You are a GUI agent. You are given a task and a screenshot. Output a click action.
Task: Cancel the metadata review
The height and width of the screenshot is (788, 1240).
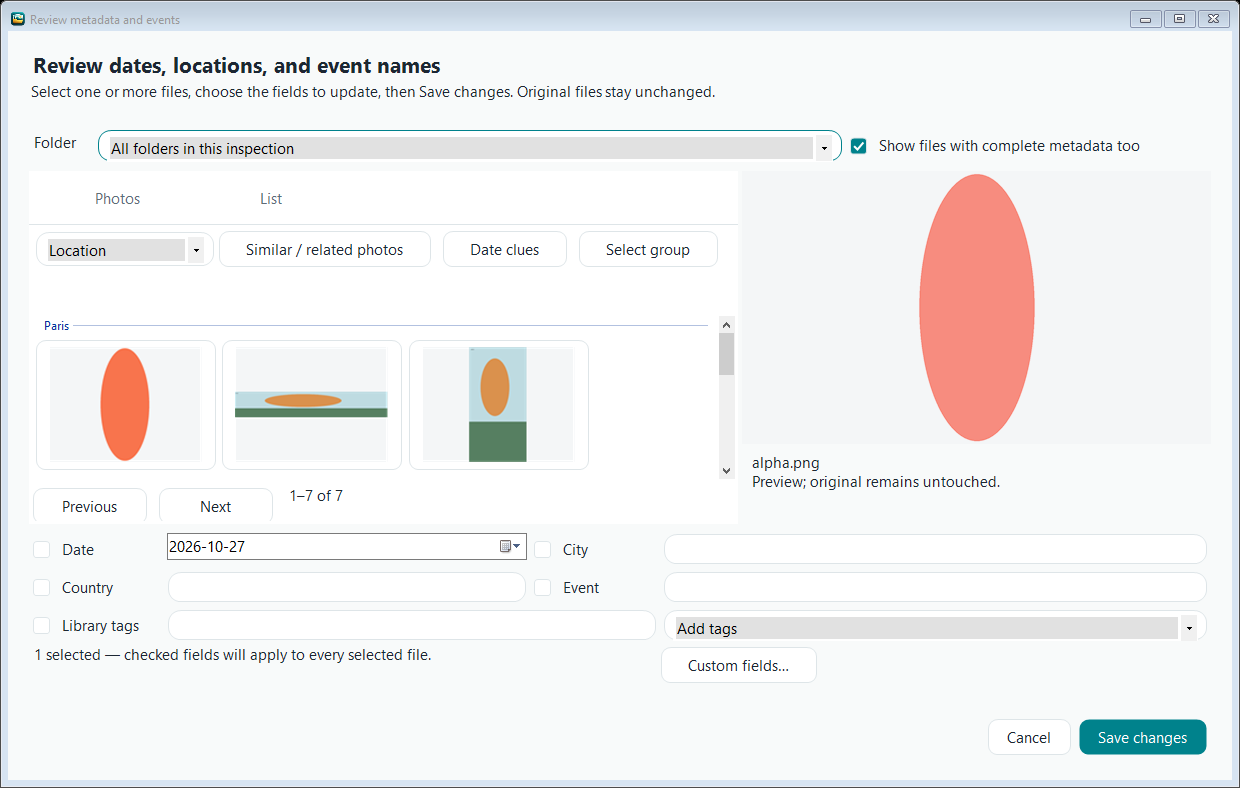(1029, 738)
